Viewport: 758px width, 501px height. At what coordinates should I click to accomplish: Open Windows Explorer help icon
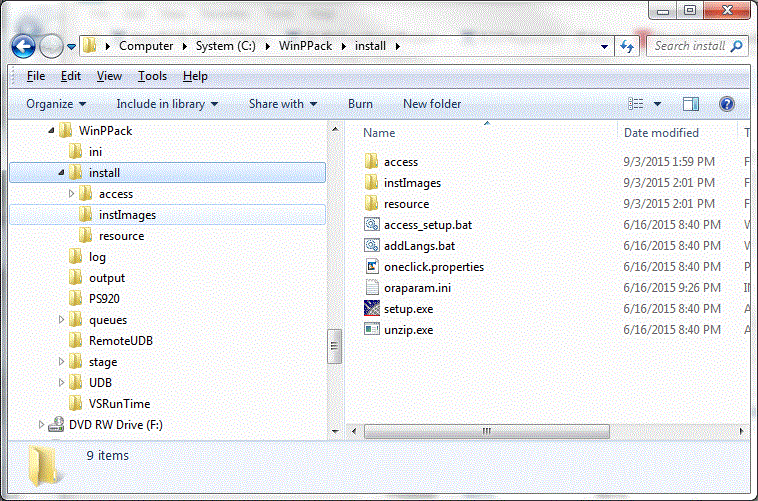click(727, 104)
